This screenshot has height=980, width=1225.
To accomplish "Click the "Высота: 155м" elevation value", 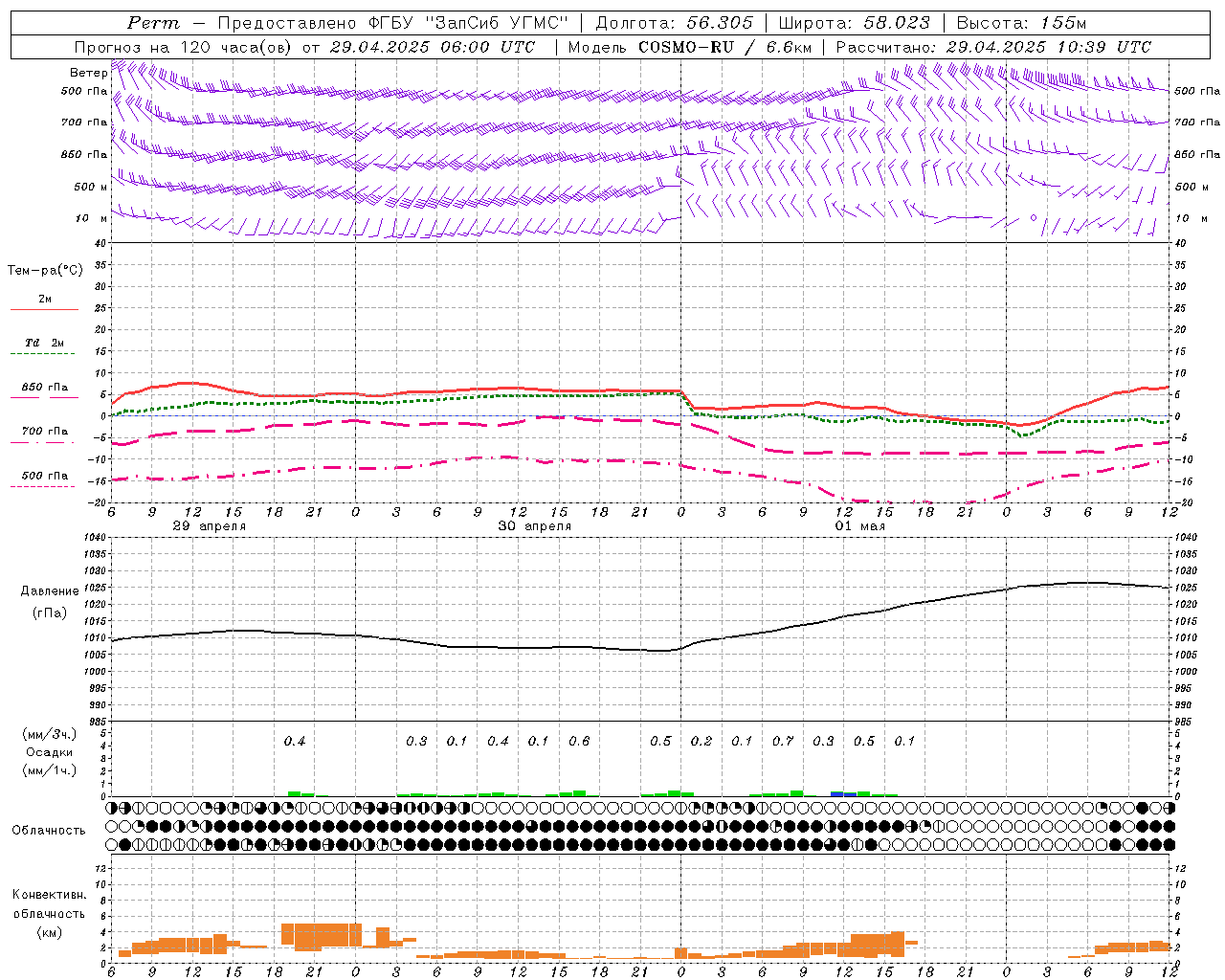I will 1021,23.
